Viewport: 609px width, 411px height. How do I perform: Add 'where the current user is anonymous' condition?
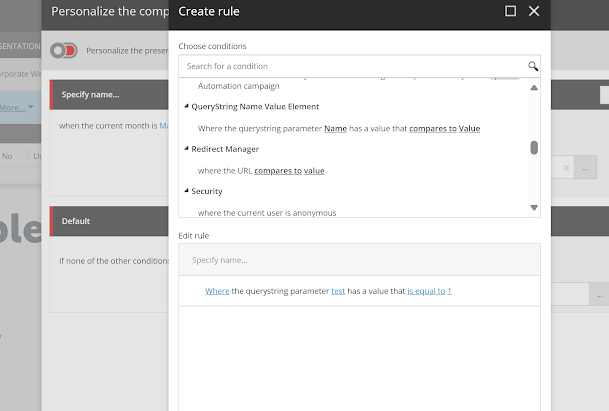267,213
